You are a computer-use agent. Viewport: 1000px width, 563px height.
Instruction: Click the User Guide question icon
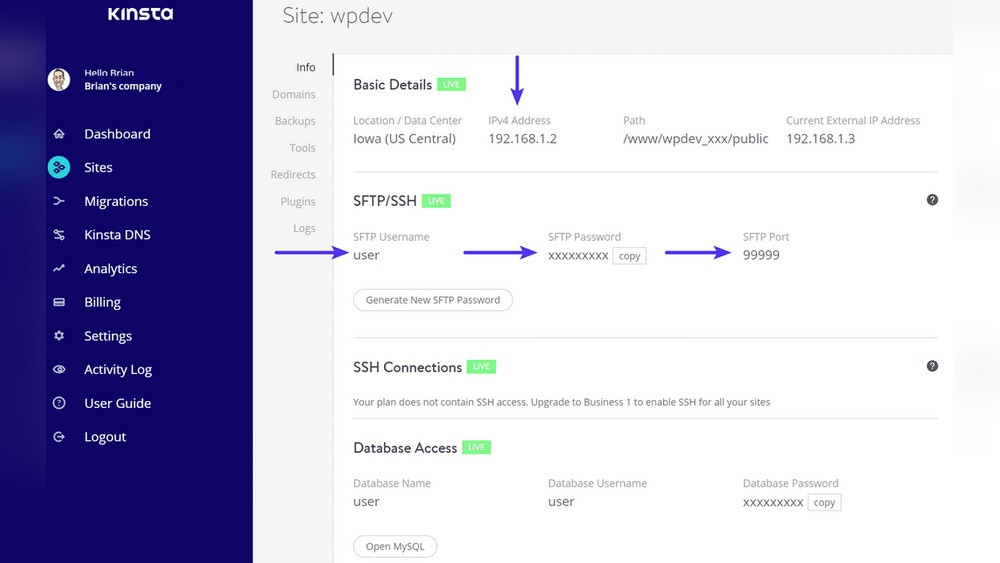tap(59, 403)
